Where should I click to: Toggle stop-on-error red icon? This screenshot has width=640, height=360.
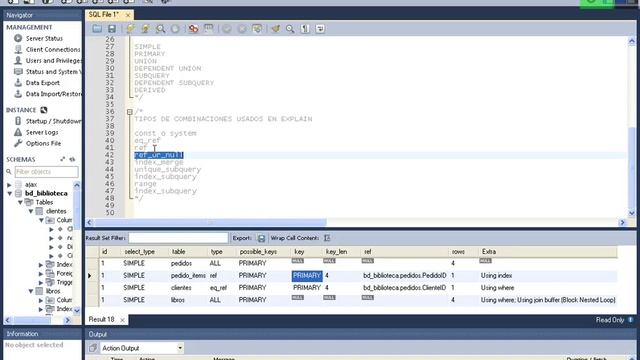pos(193,29)
